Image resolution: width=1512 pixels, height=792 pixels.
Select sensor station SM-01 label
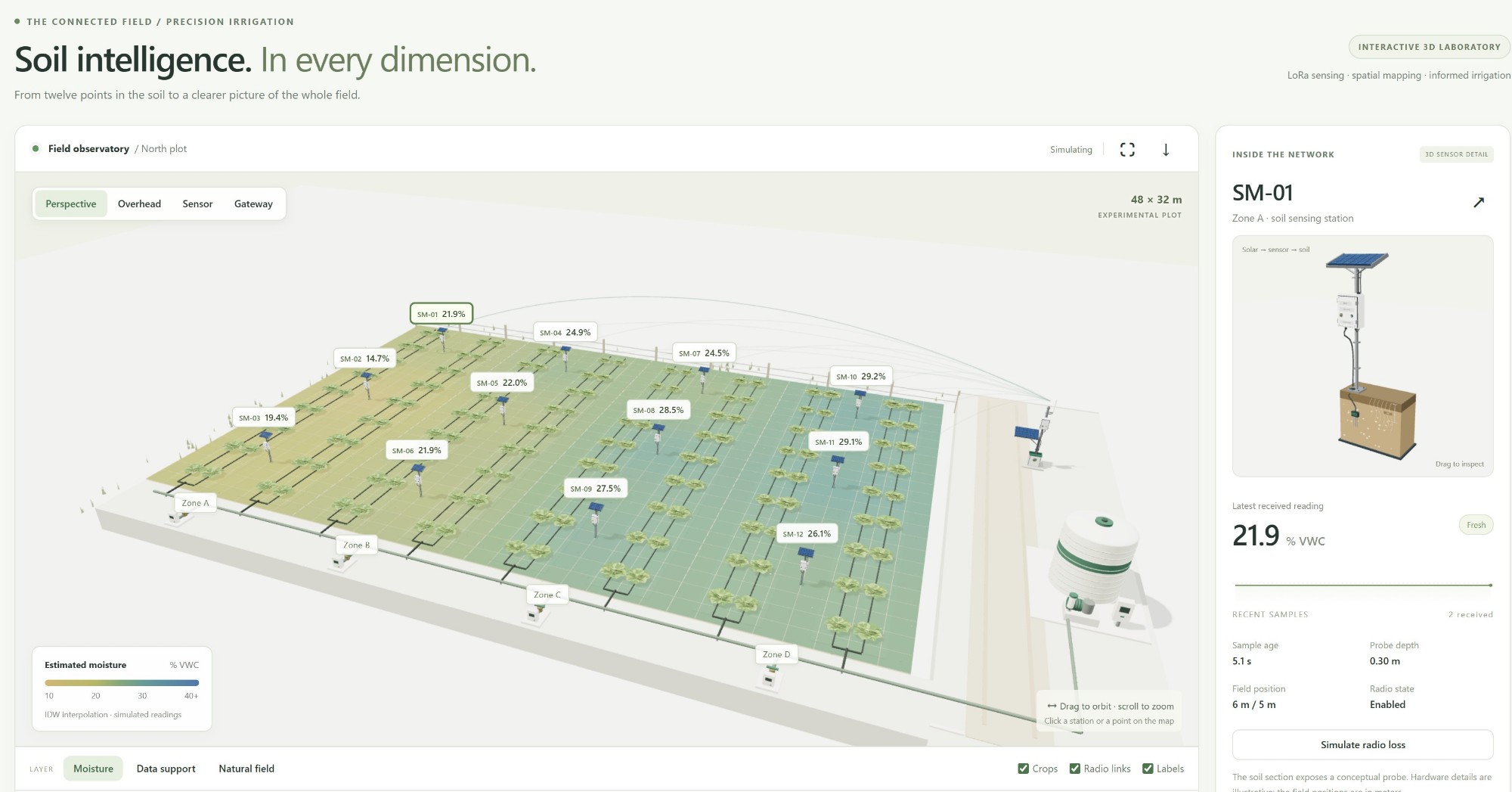442,314
